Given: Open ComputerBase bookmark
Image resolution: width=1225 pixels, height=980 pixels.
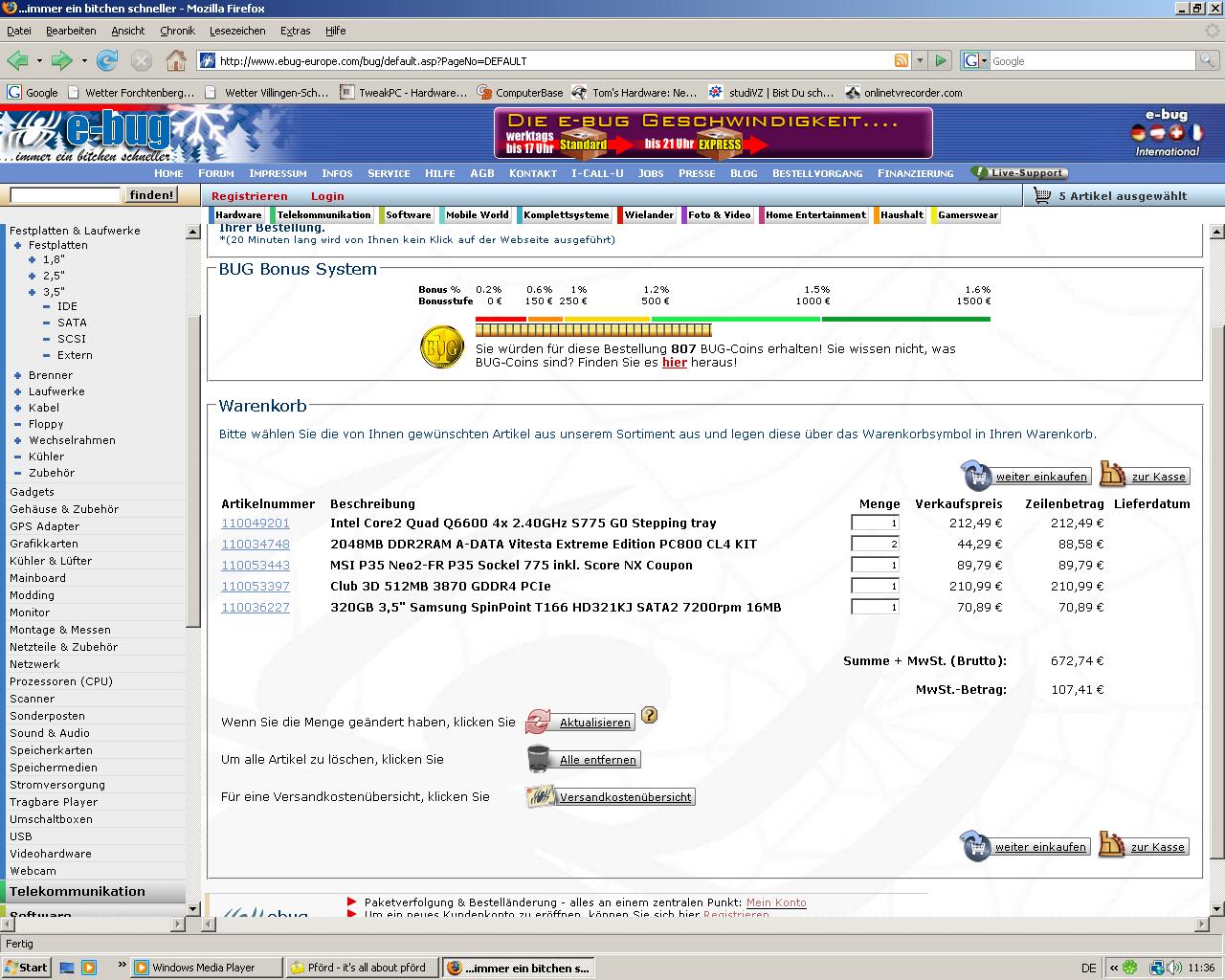Looking at the screenshot, I should pos(521,93).
